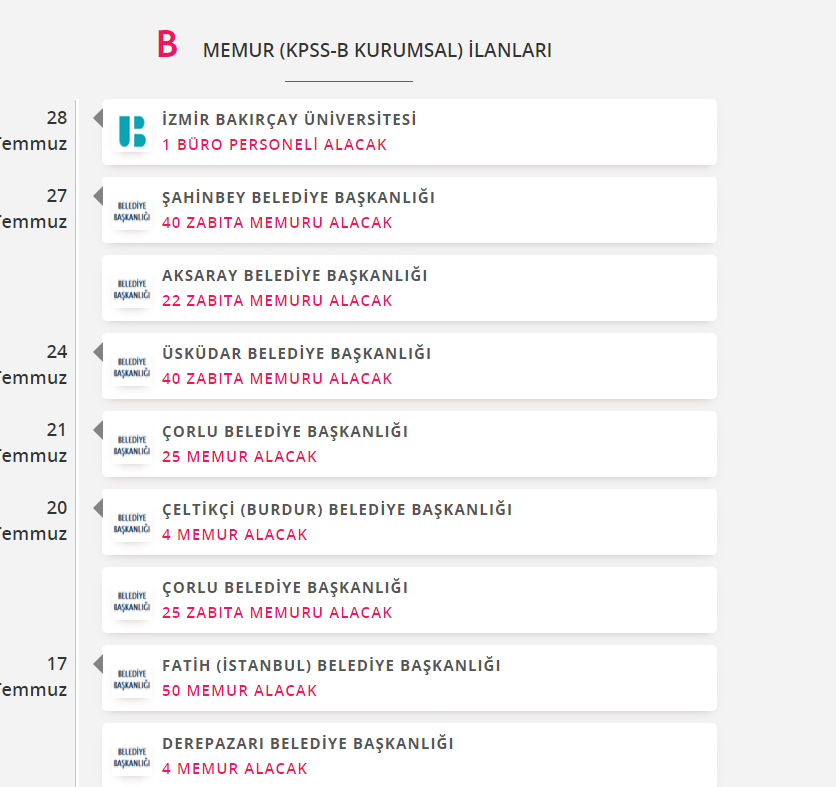The width and height of the screenshot is (836, 787).
Task: Click the pink B section letter icon
Action: click(167, 44)
